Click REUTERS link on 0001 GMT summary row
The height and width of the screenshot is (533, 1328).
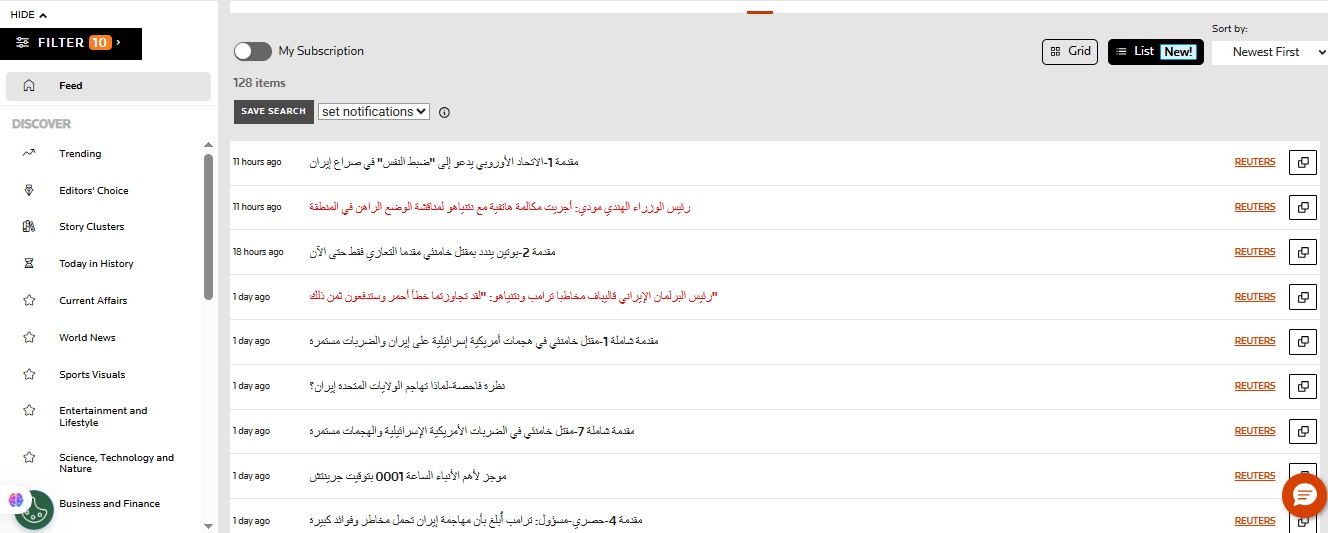[x=1255, y=476]
